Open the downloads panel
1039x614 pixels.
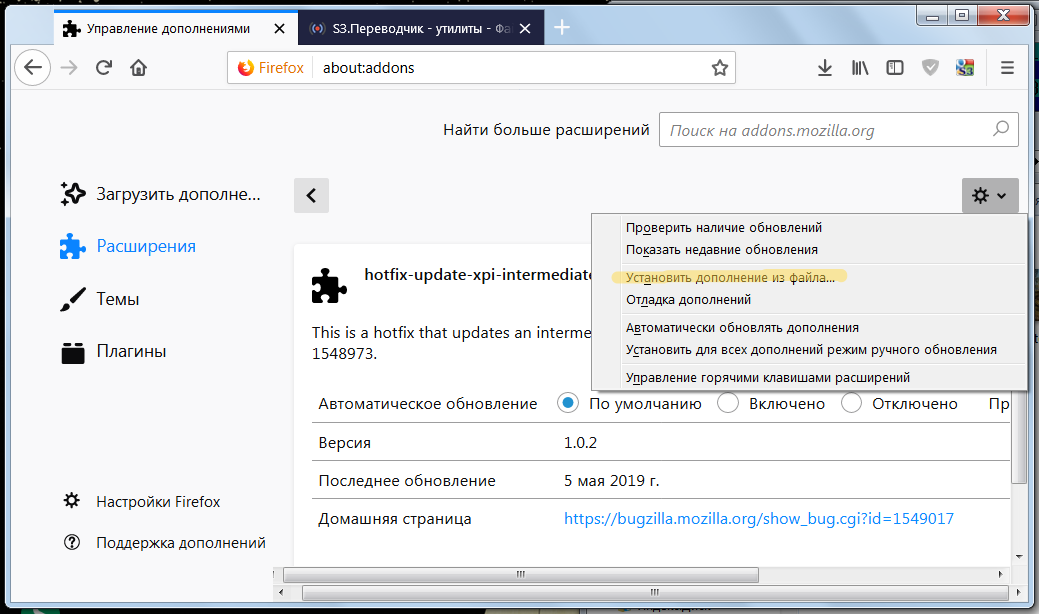point(824,68)
